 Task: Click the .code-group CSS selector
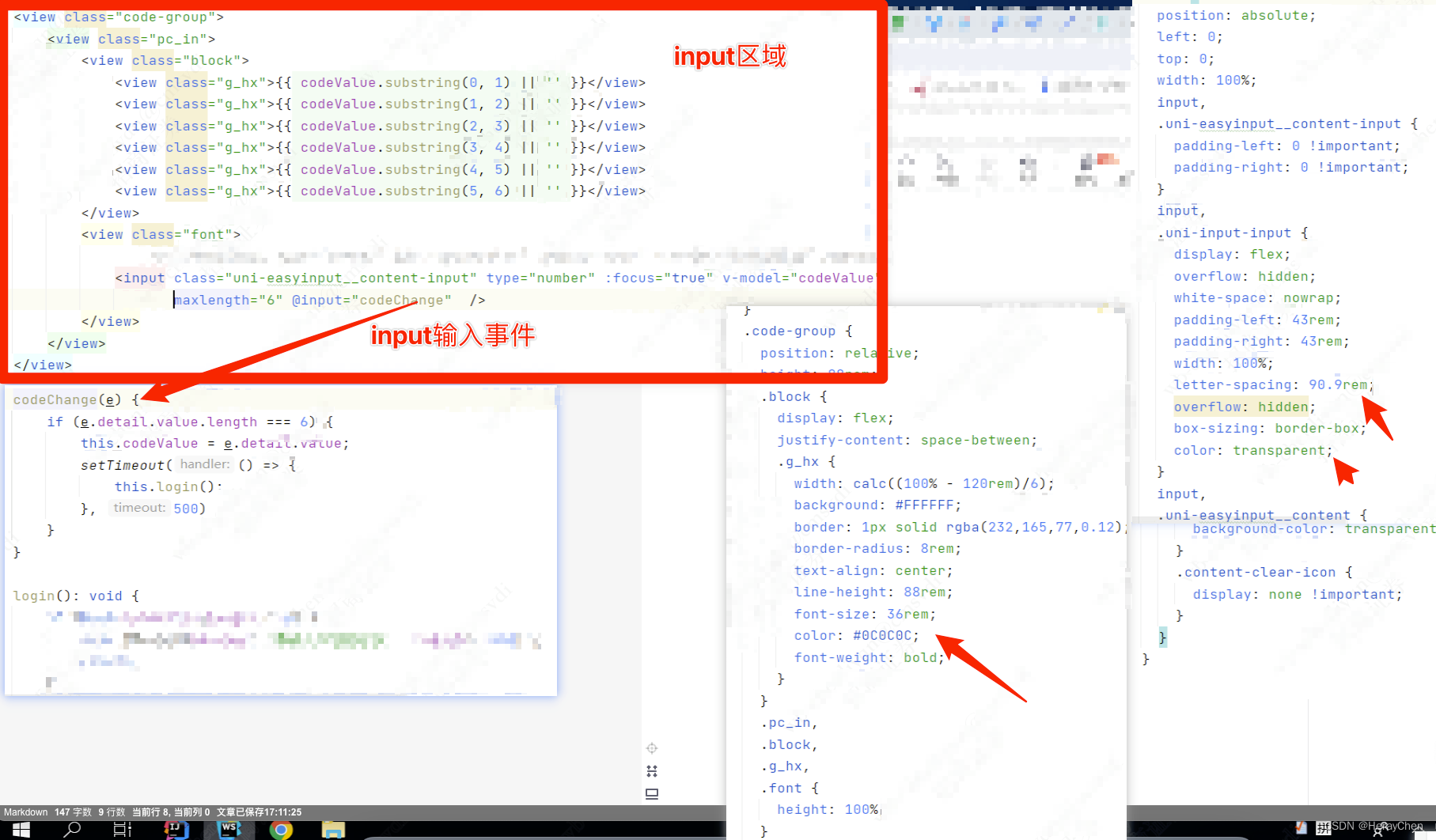click(790, 331)
